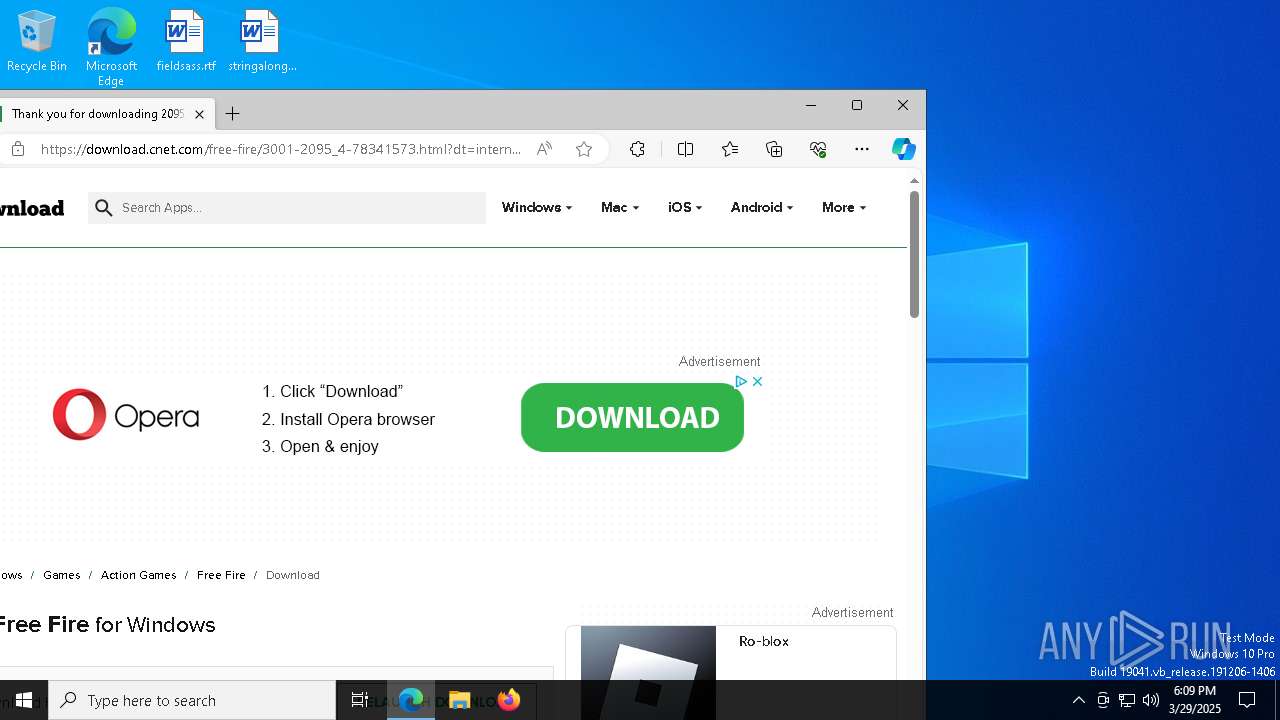This screenshot has width=1280, height=720.
Task: Open AdChoices info icon
Action: (741, 381)
